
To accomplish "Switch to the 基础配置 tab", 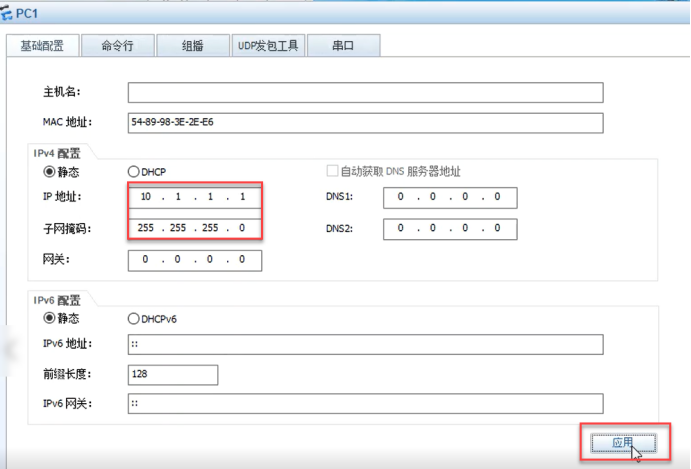I will pyautogui.click(x=40, y=46).
